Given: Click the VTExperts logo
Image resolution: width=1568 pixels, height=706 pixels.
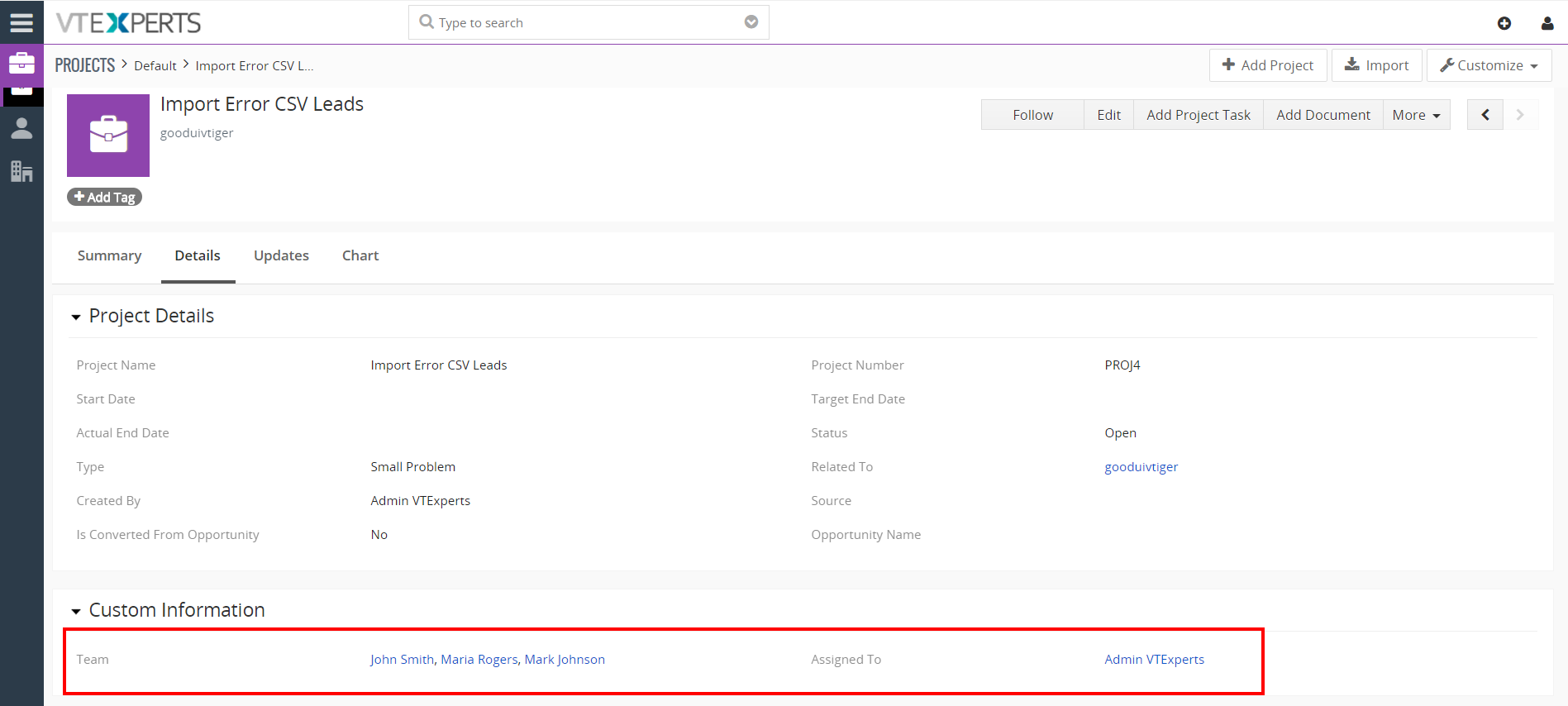Looking at the screenshot, I should (128, 22).
